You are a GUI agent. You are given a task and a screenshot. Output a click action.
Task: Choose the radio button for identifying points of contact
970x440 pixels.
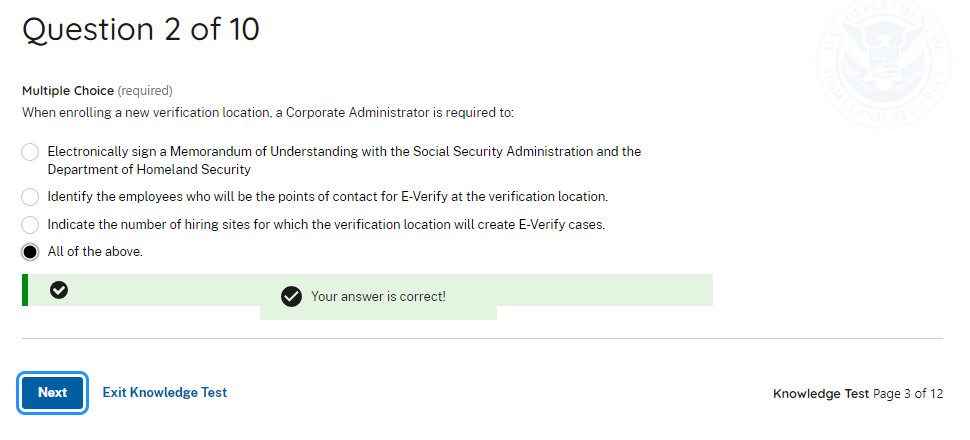(x=30, y=197)
